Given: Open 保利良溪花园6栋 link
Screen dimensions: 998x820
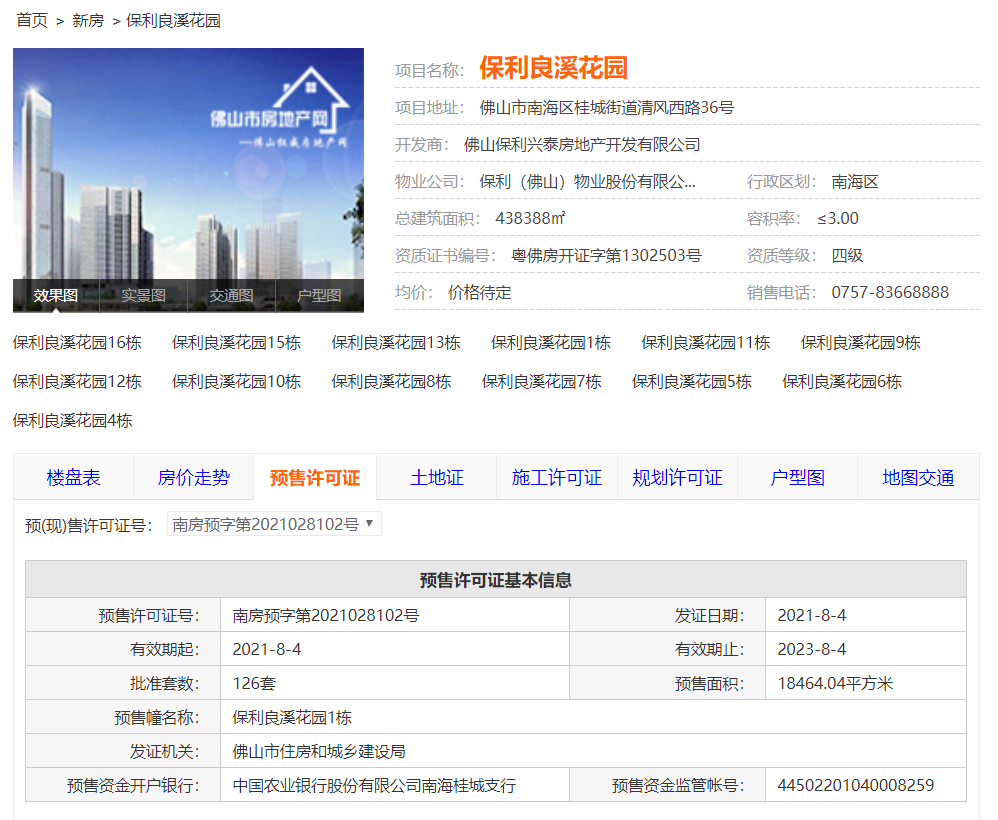Looking at the screenshot, I should pos(842,381).
